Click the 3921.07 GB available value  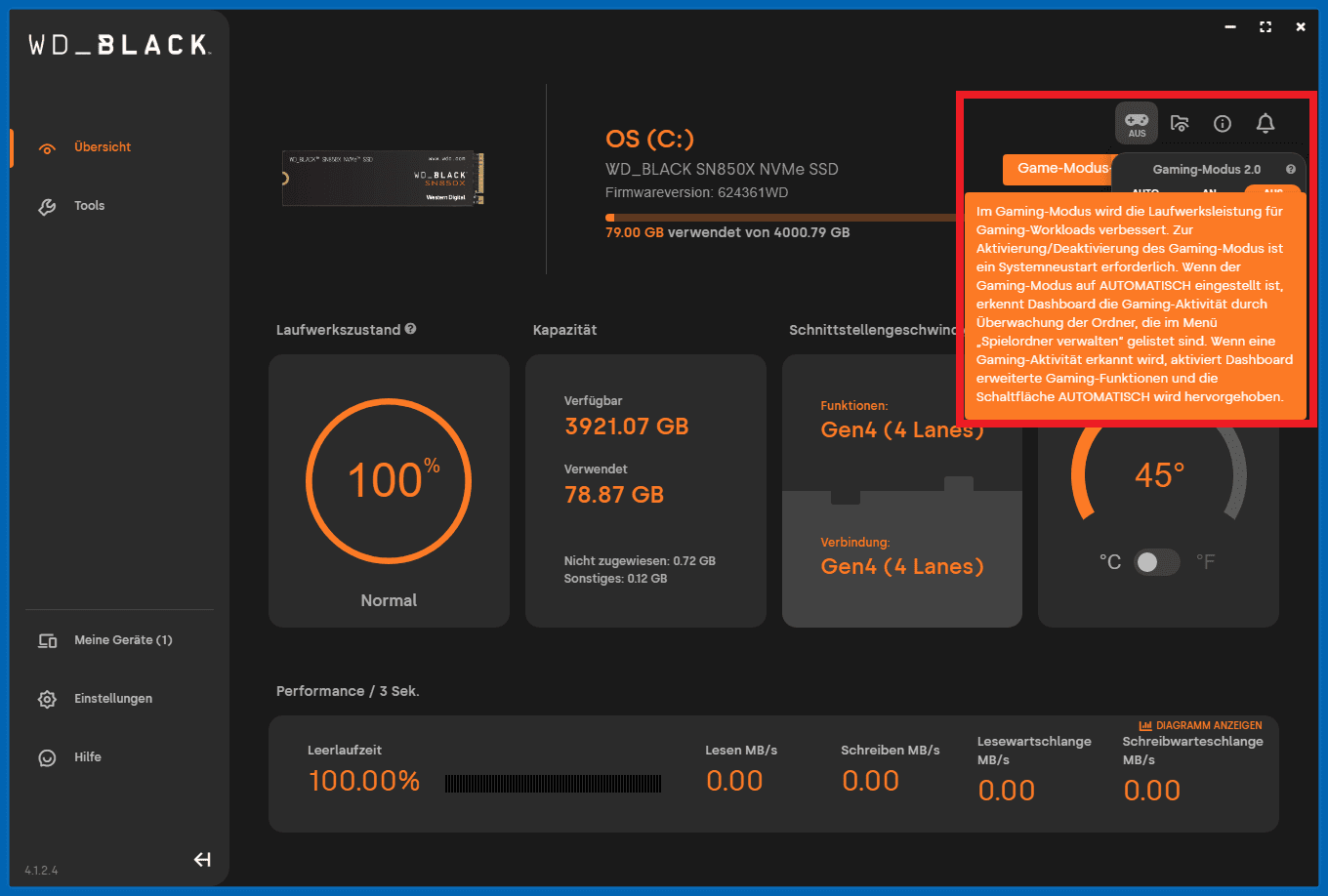click(x=627, y=427)
